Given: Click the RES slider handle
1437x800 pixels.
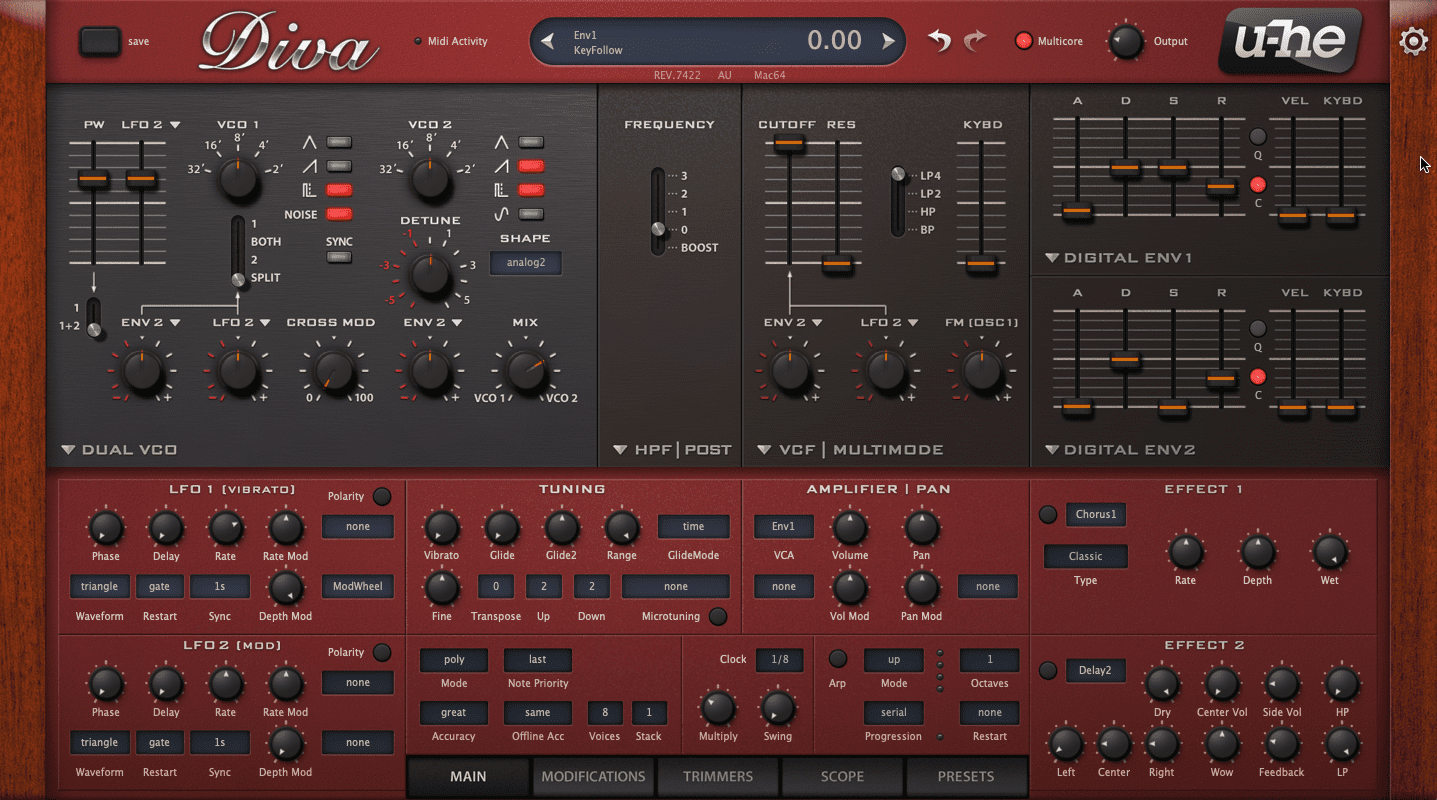Looking at the screenshot, I should [x=837, y=265].
